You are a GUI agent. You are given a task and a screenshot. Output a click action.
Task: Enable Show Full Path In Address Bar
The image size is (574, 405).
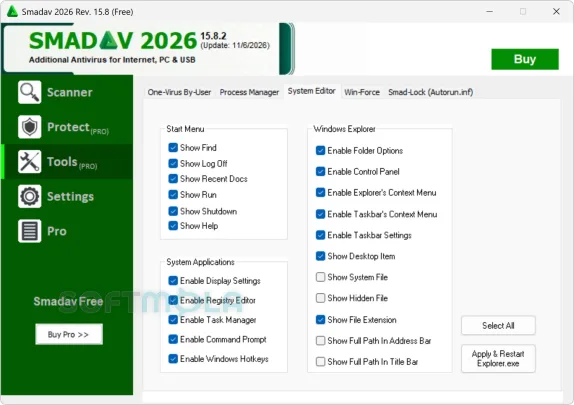tap(320, 341)
